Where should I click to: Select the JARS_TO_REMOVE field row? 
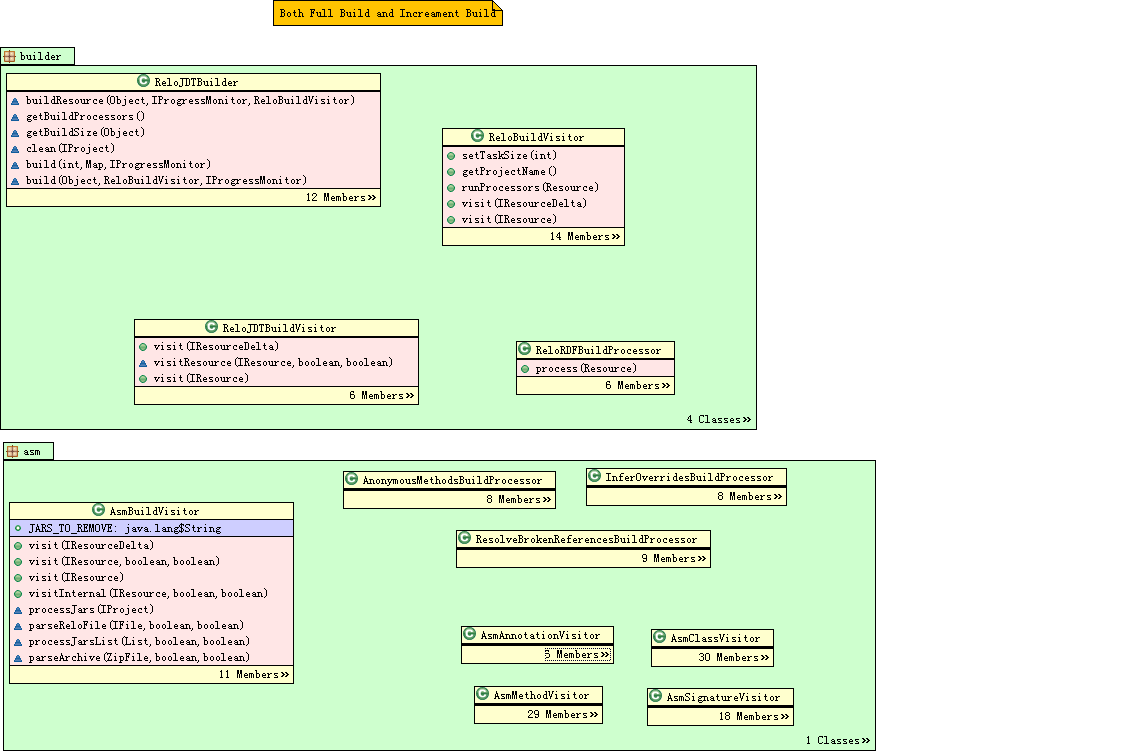[x=152, y=528]
